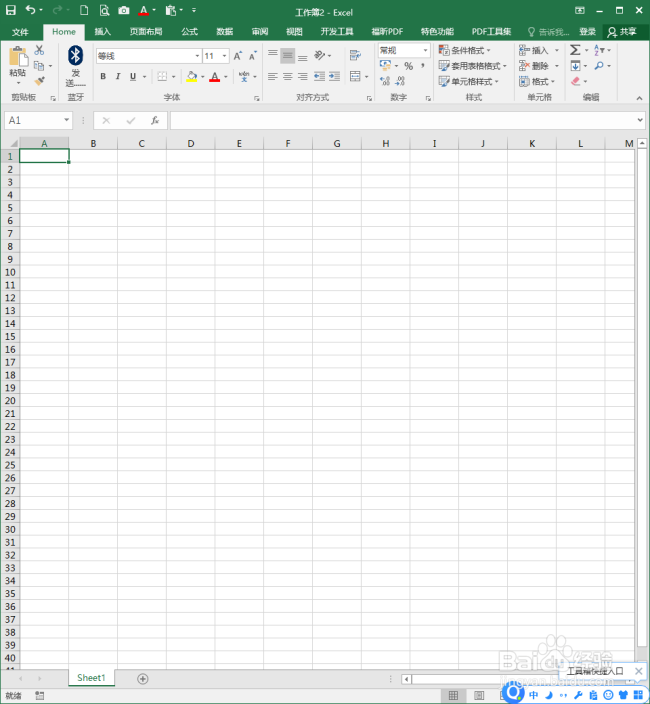
Task: Open the font name dropdown
Action: click(197, 56)
